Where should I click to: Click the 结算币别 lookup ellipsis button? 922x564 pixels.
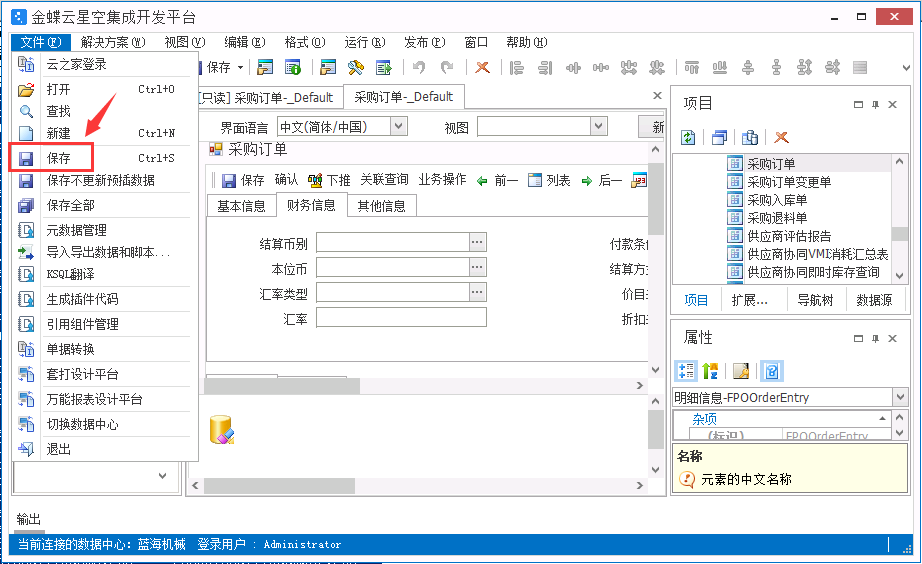pyautogui.click(x=477, y=242)
